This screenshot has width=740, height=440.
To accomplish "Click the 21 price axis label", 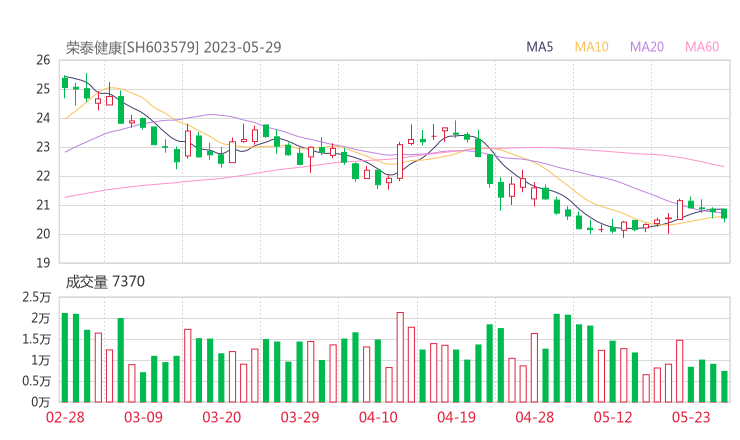I will pyautogui.click(x=43, y=205).
